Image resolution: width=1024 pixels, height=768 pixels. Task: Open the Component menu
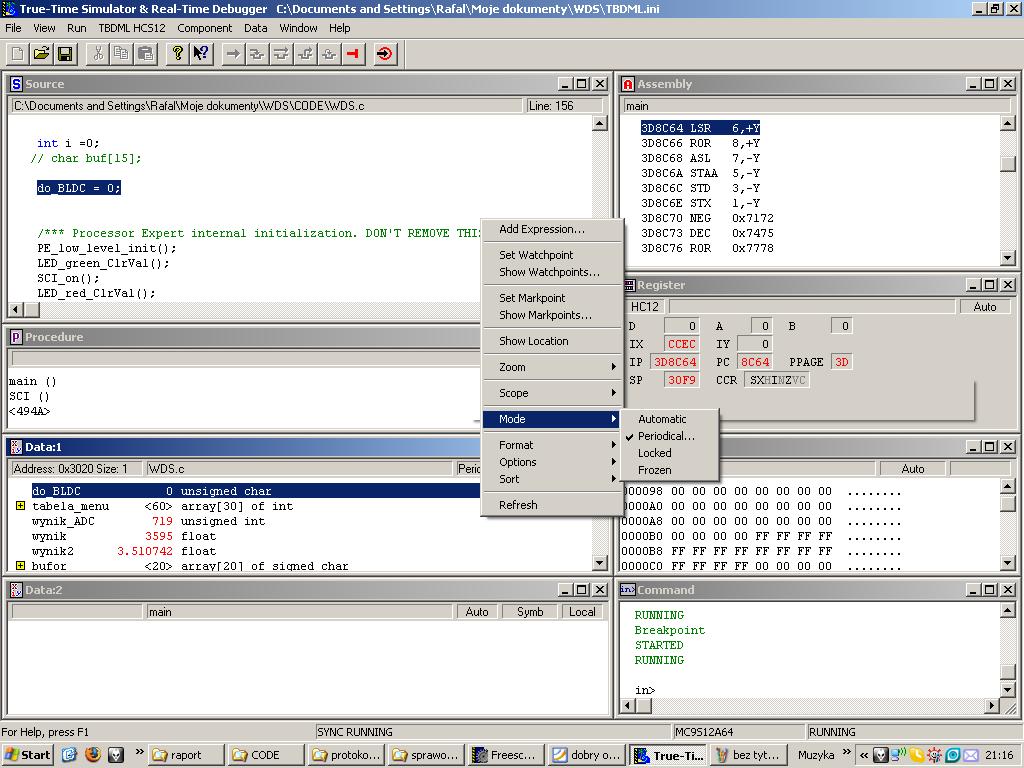pos(204,28)
